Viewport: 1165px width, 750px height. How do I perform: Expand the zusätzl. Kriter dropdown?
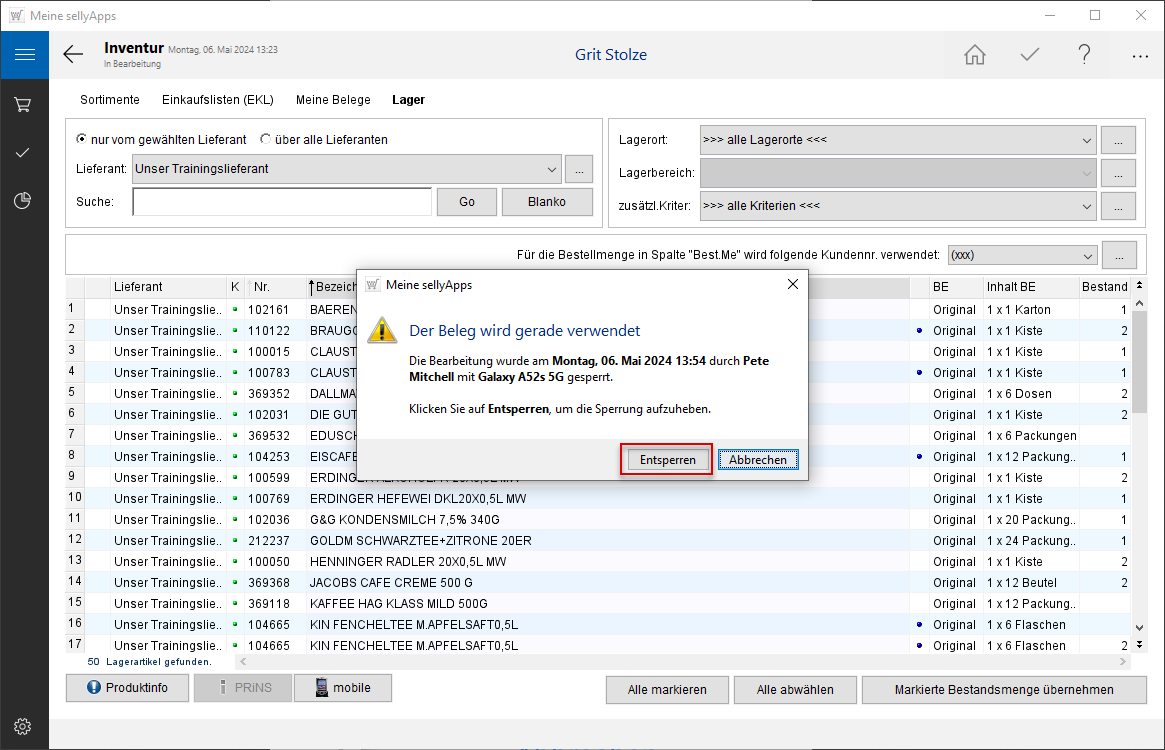[1087, 206]
